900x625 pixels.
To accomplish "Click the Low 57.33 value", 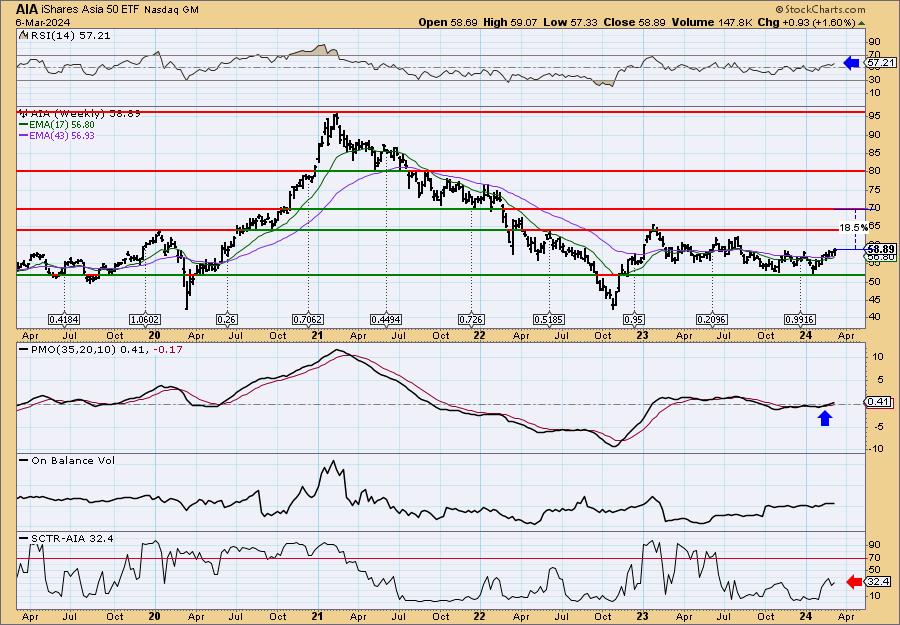I will (x=570, y=22).
